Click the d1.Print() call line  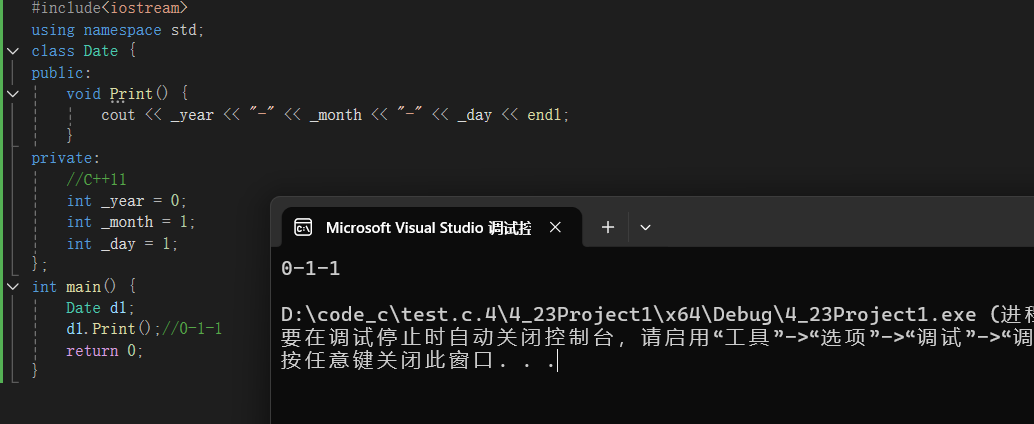tap(144, 329)
